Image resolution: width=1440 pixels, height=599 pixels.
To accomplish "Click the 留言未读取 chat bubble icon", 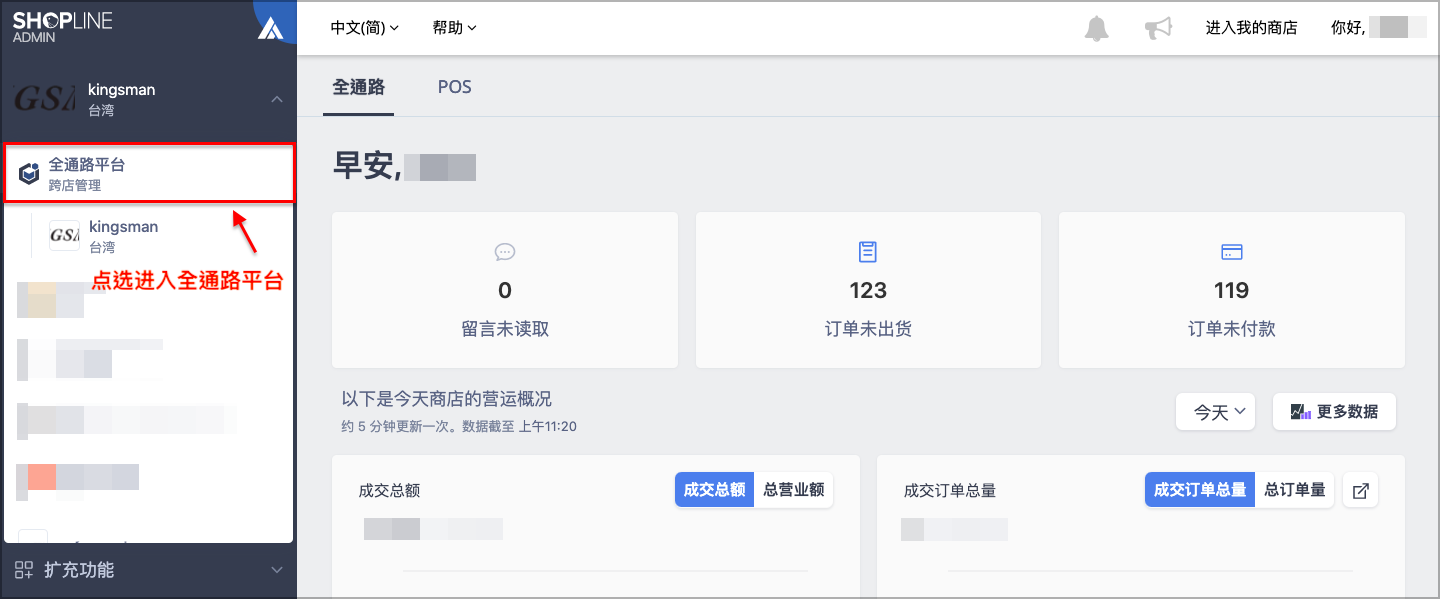I will click(505, 252).
